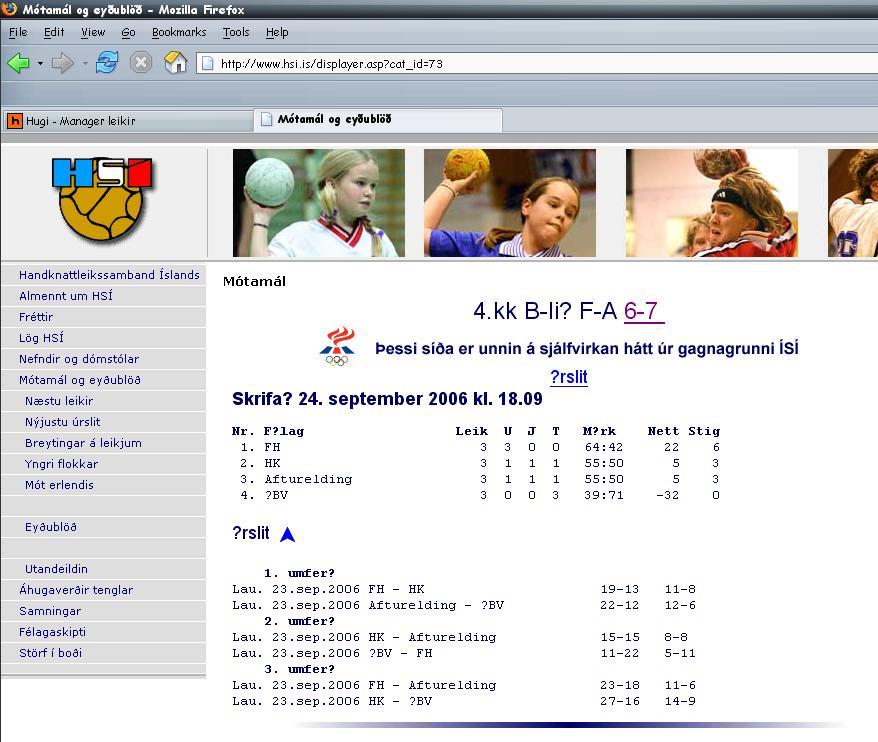Open Störf í boði sidebar link
The image size is (878, 742).
(x=50, y=653)
